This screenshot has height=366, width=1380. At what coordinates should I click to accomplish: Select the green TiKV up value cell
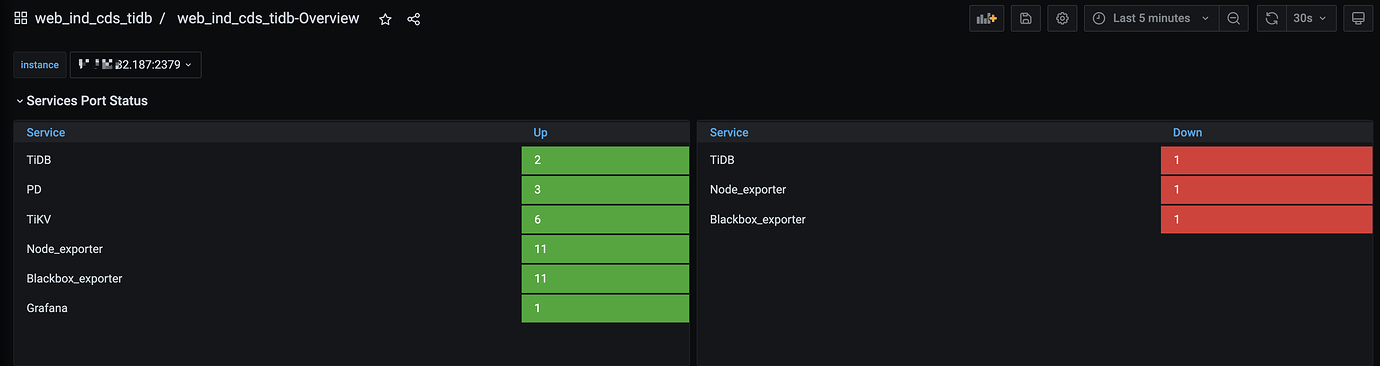(x=605, y=219)
